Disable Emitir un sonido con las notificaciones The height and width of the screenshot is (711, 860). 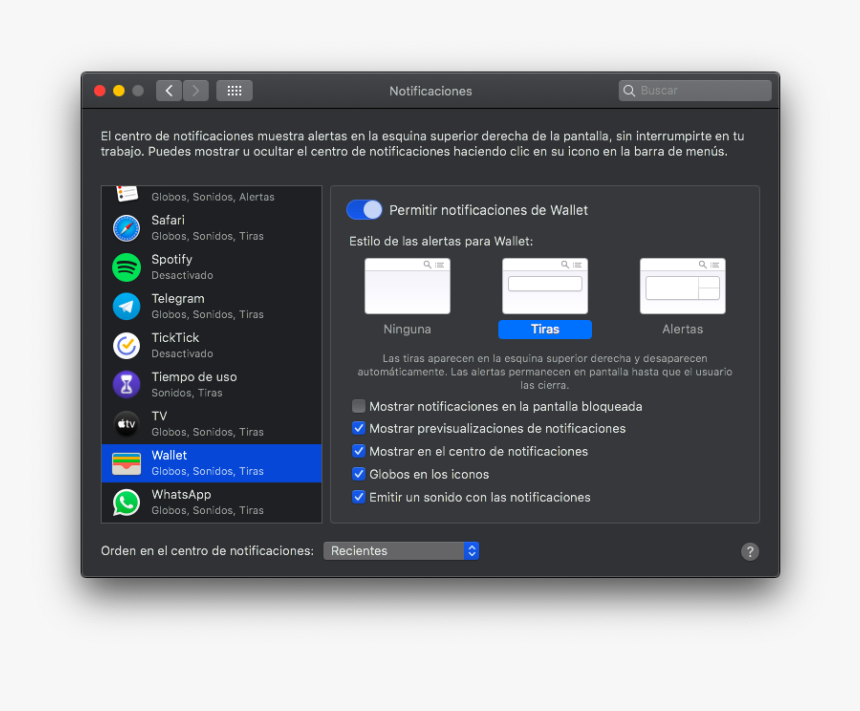pyautogui.click(x=358, y=496)
